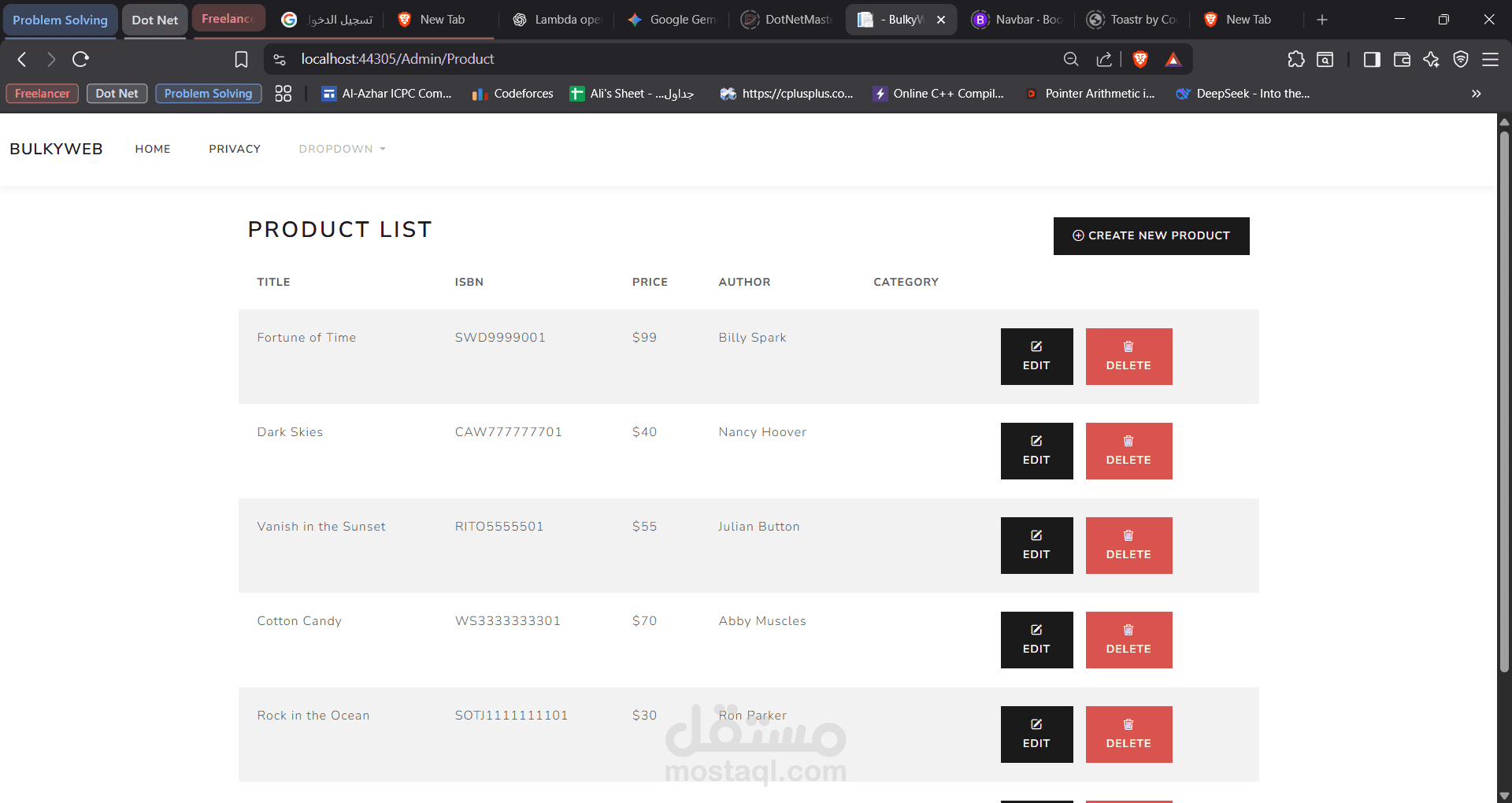Edit the Fortune of Time product
Screen dimensions: 1512x803
[1036, 357]
